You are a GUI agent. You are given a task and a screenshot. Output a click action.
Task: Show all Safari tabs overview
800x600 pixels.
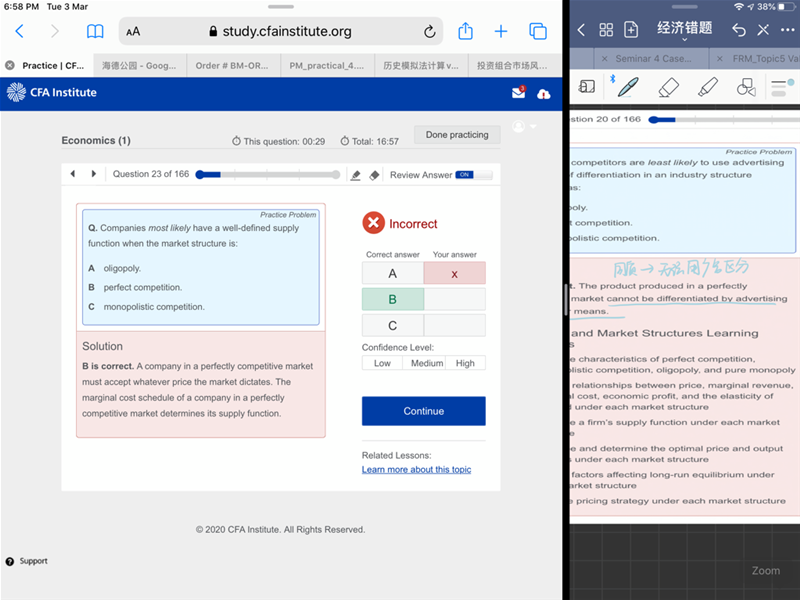[x=538, y=32]
